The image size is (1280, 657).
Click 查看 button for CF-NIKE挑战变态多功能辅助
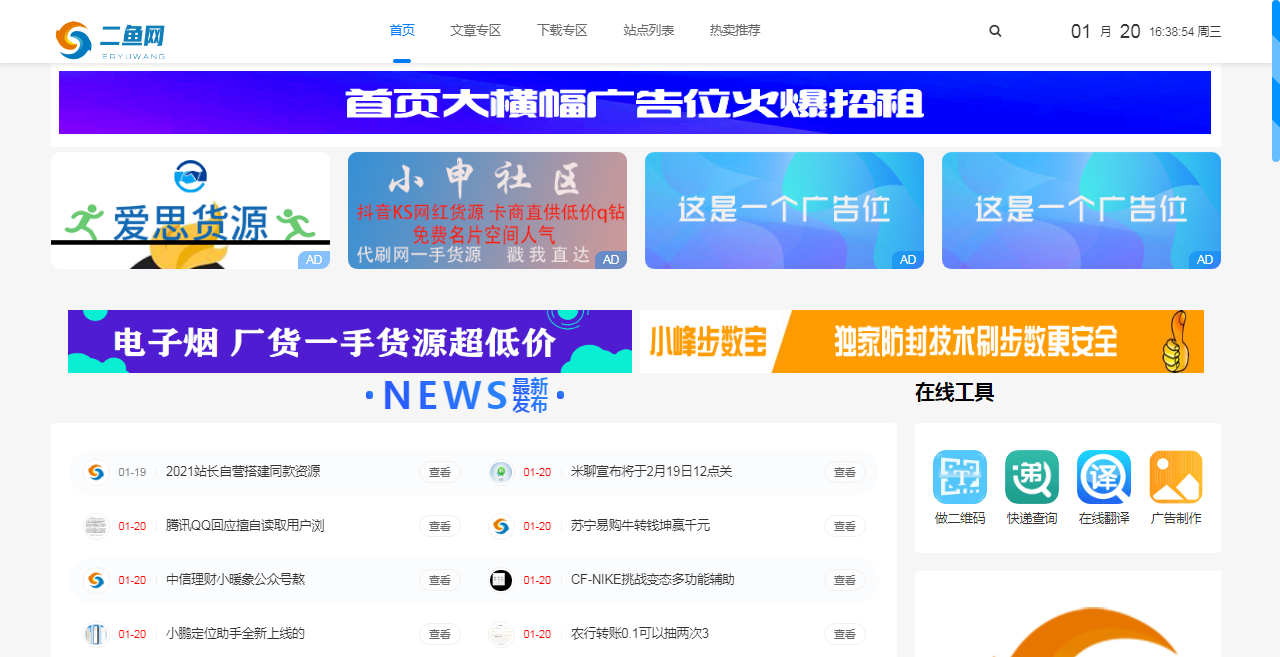pyautogui.click(x=845, y=580)
